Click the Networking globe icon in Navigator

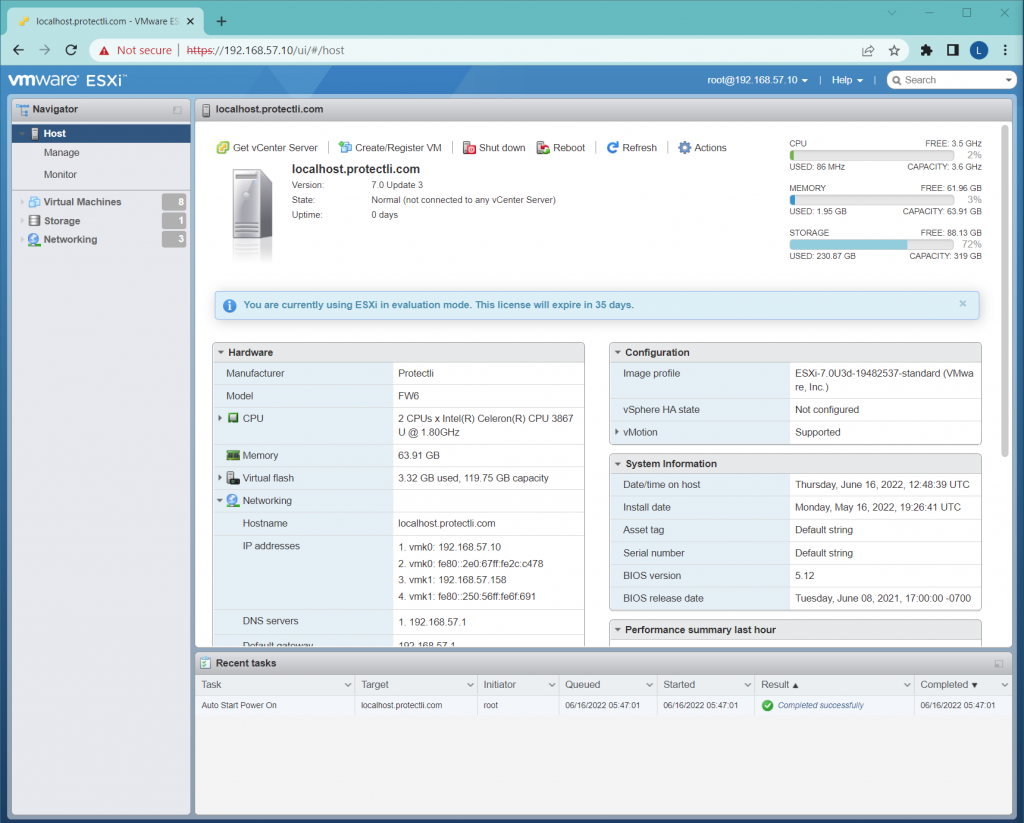pyautogui.click(x=35, y=240)
